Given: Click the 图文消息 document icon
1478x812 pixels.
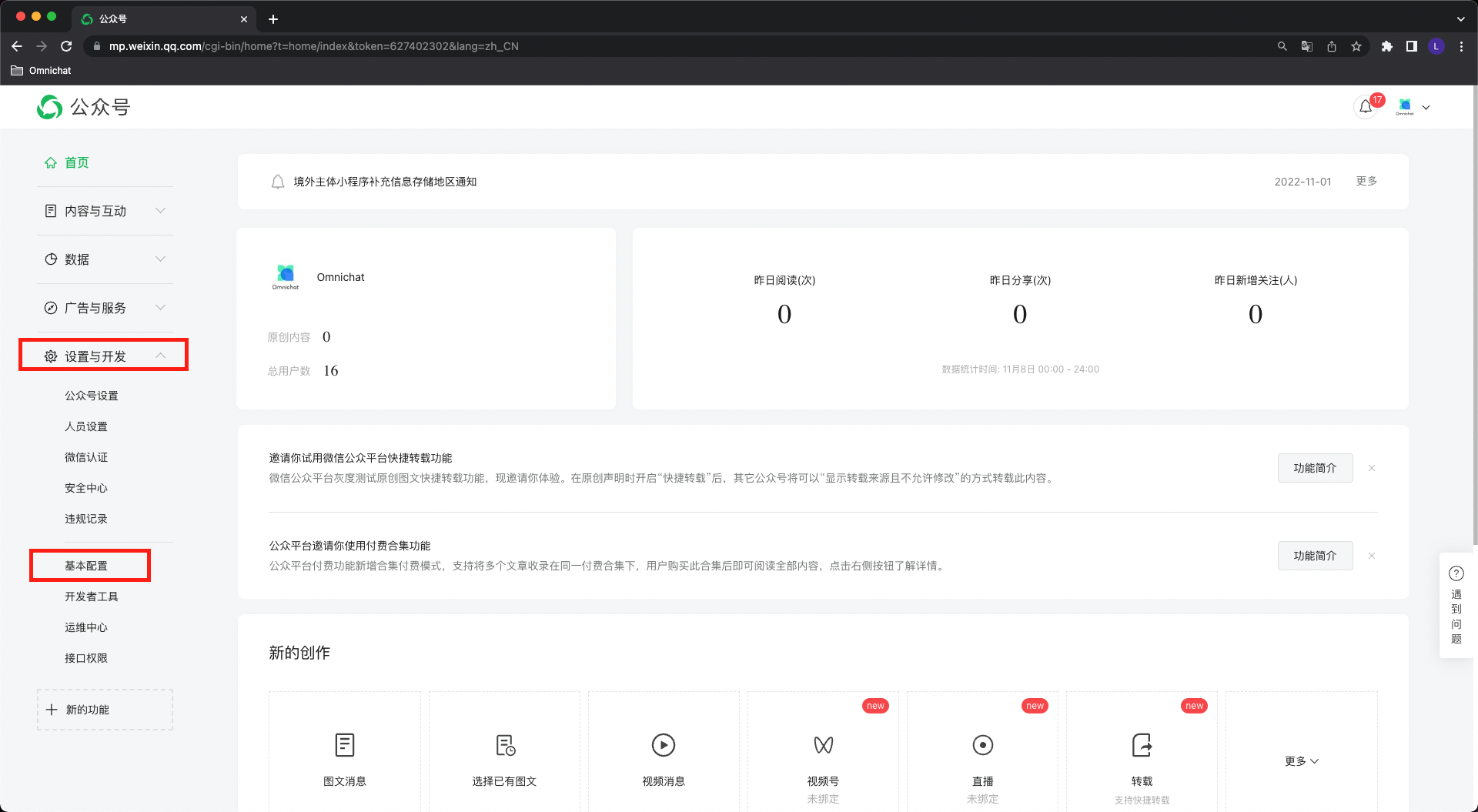Looking at the screenshot, I should [345, 745].
